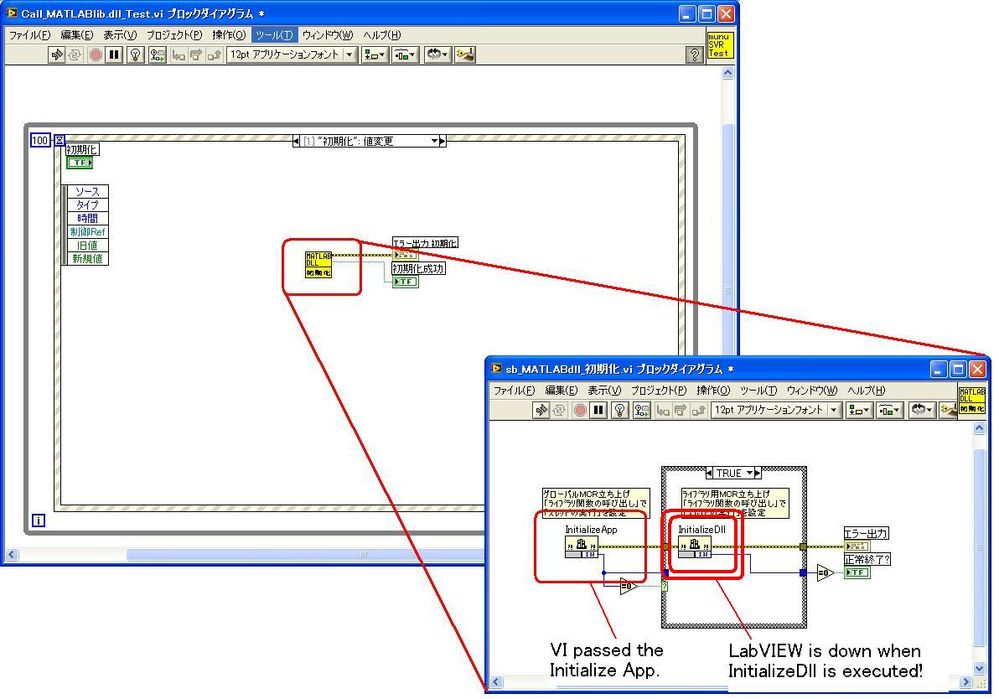
Task: Open font dropdown in sb_MATLABdll_初期化.vi toolbar
Action: coord(776,410)
